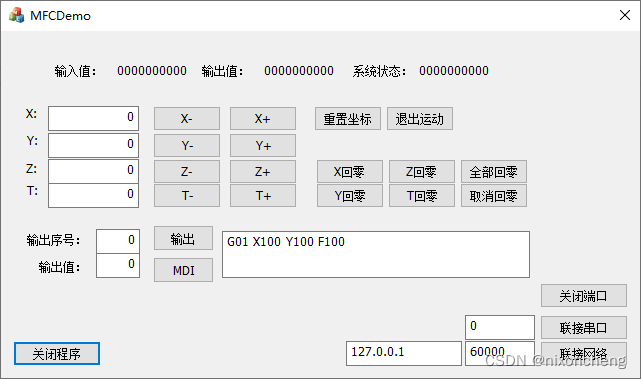Click 取消回零 to cancel homing
The image size is (641, 379).
point(494,195)
